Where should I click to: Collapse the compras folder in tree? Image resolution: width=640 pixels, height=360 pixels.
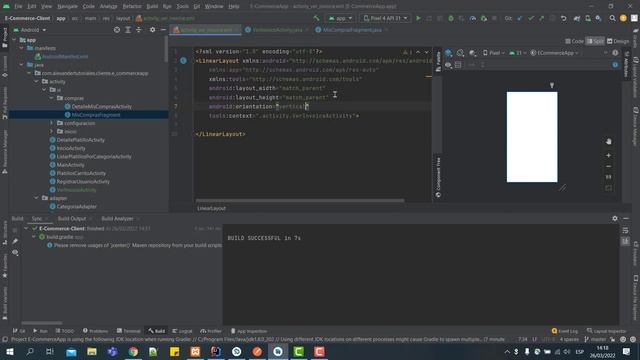click(x=51, y=98)
